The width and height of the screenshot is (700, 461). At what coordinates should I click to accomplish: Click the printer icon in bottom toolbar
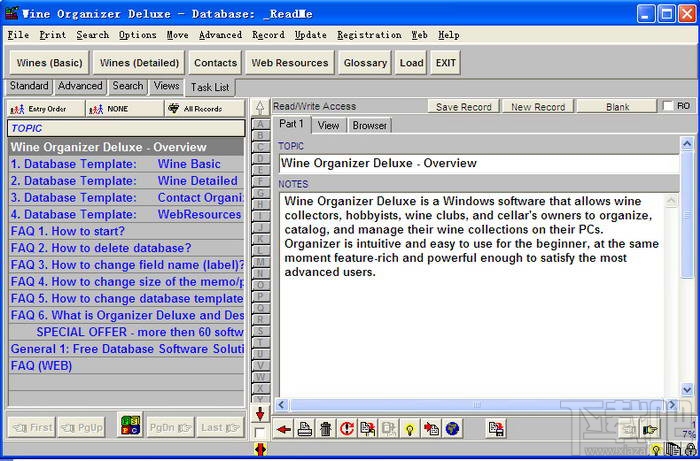pos(305,429)
